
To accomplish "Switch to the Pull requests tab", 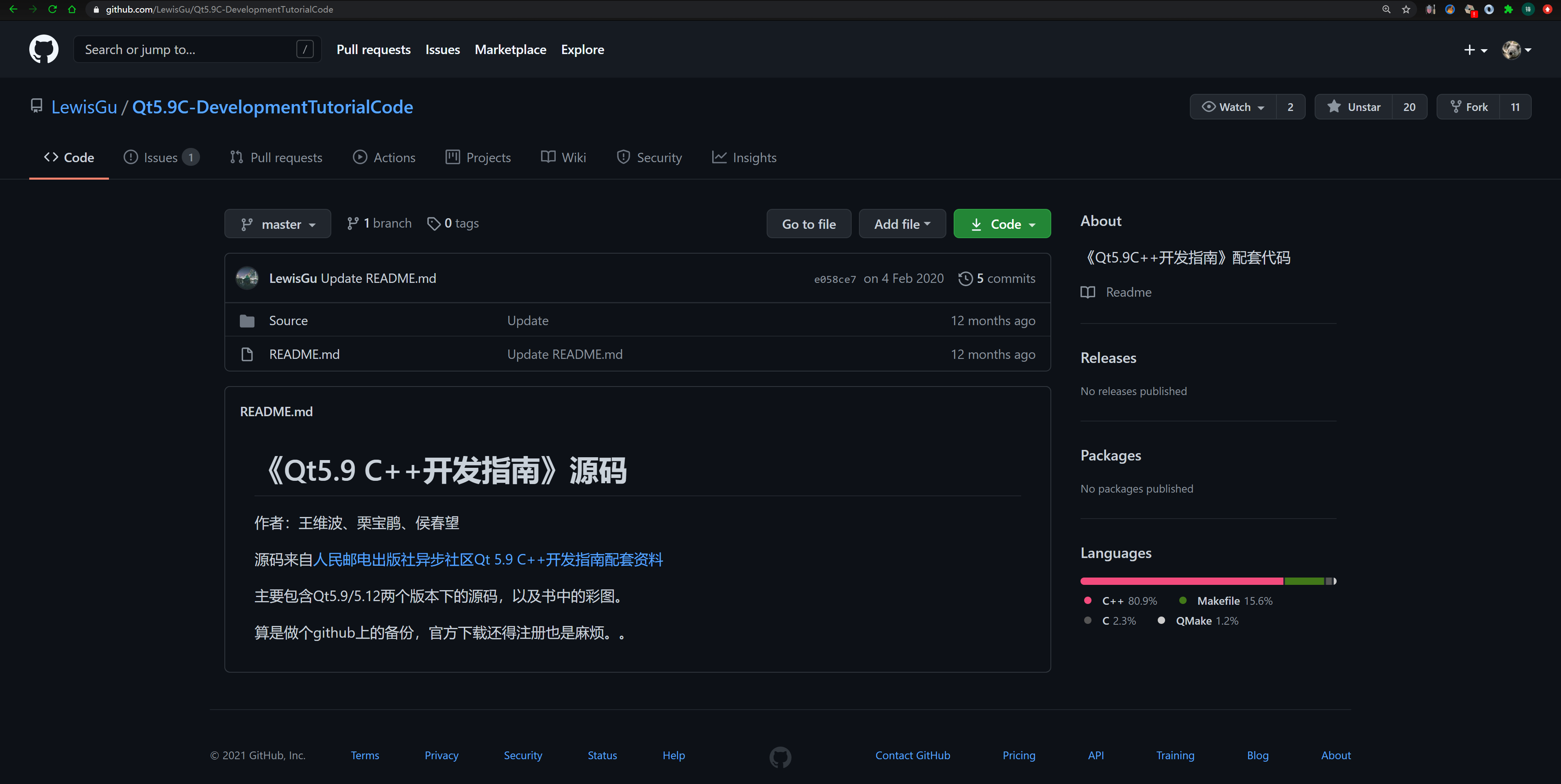I will coord(276,157).
